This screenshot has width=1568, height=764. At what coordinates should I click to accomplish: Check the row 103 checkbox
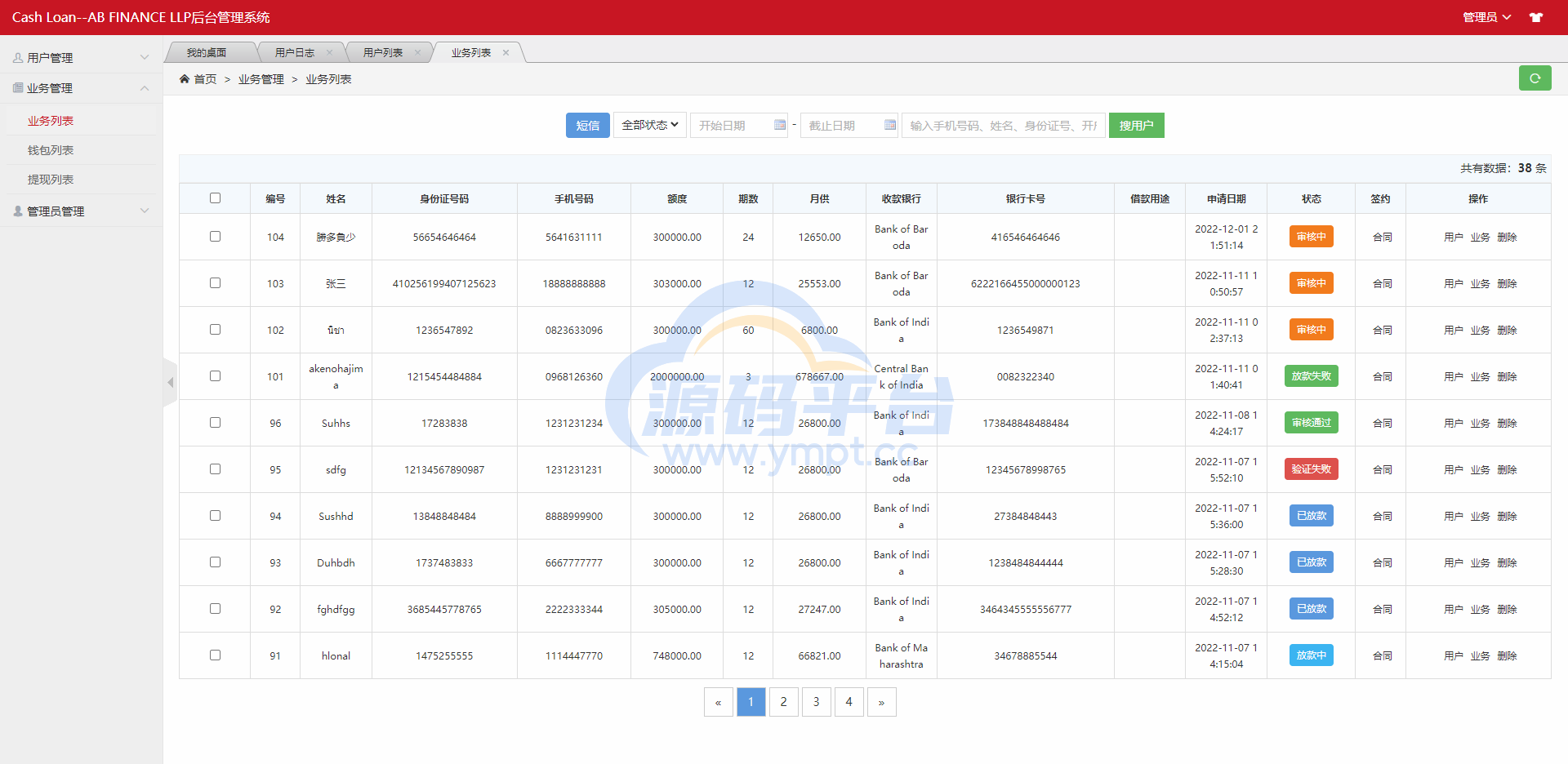coord(215,282)
